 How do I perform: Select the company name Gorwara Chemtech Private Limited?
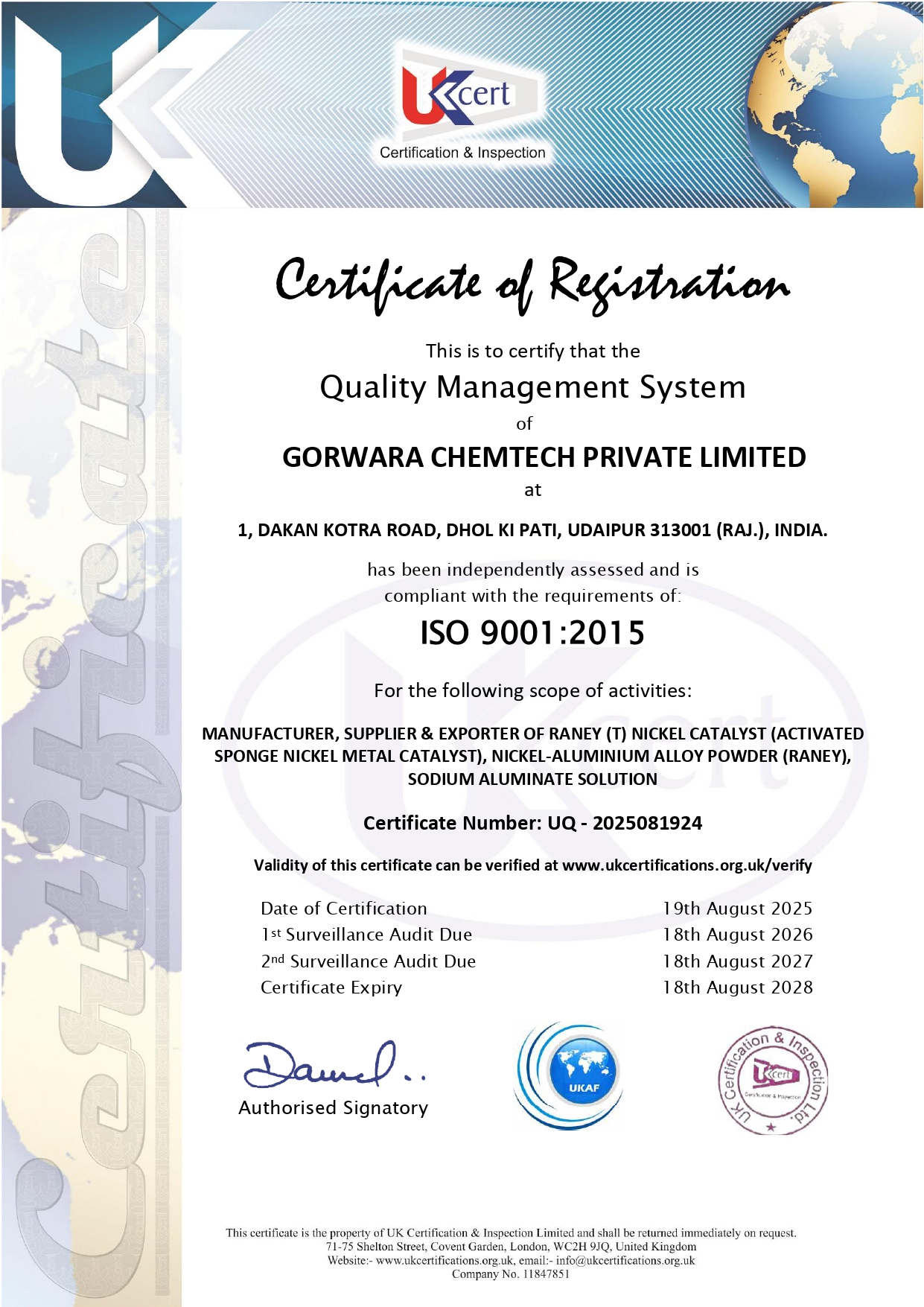point(544,457)
